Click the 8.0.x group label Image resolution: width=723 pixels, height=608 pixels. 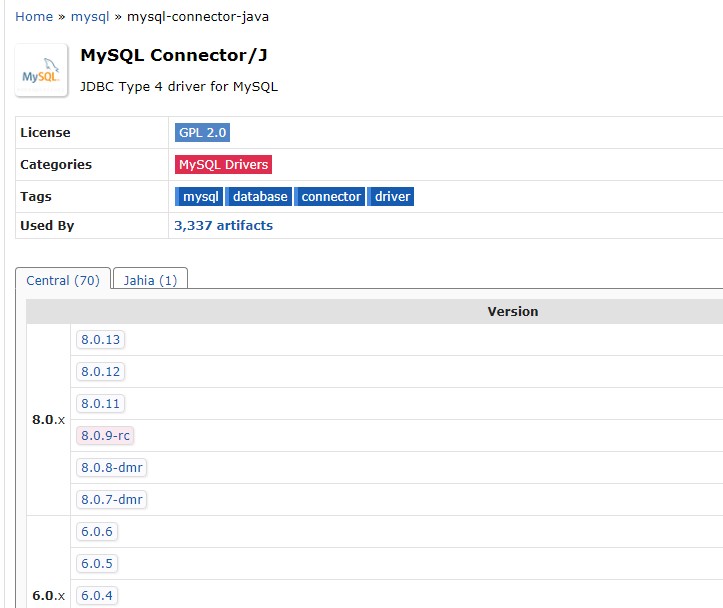tap(48, 420)
